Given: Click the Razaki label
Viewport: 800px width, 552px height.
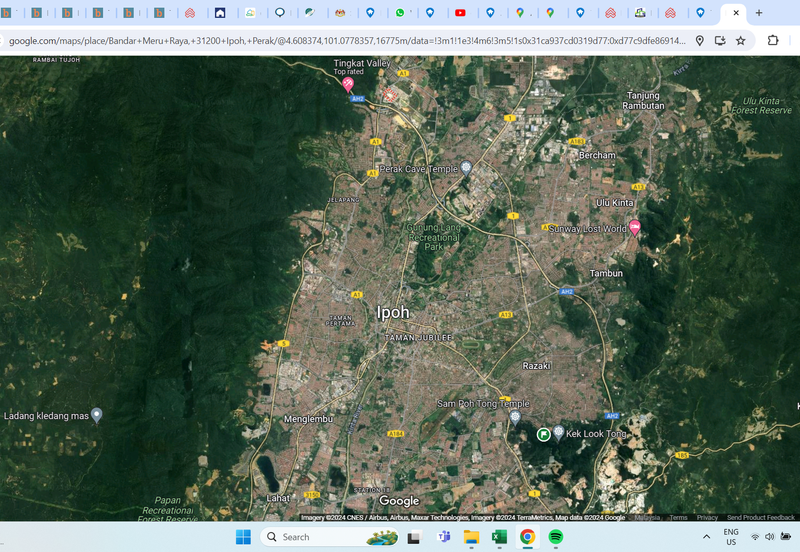Looking at the screenshot, I should [536, 366].
